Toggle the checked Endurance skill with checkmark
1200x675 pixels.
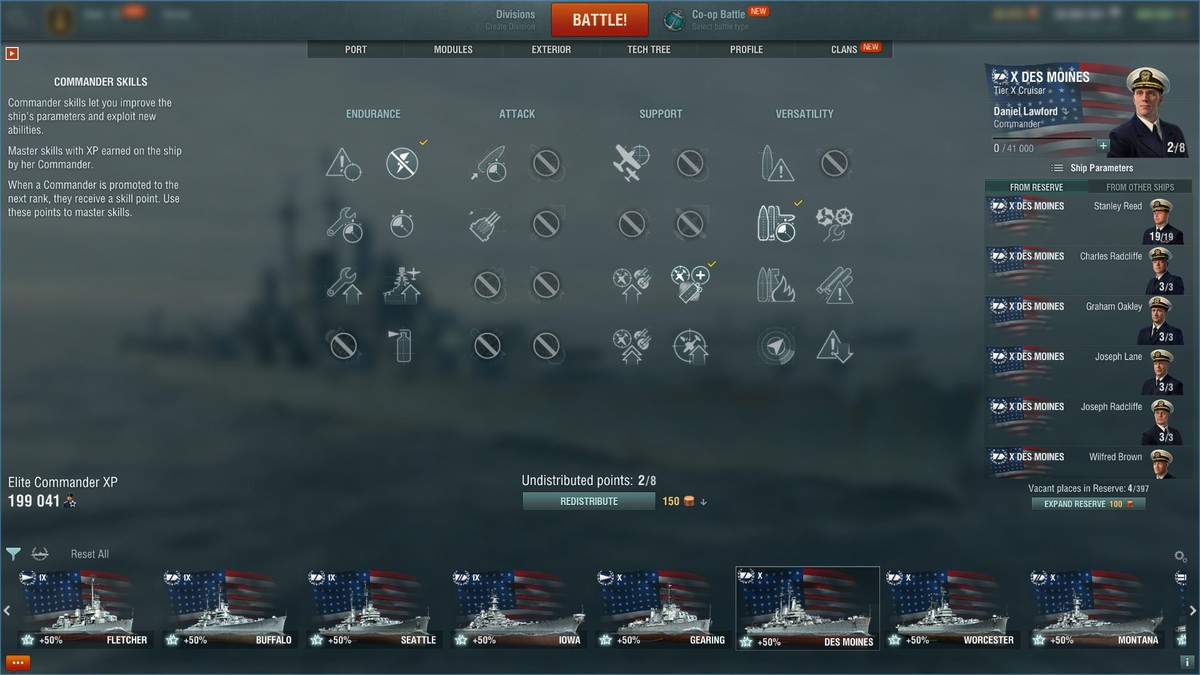coord(402,162)
